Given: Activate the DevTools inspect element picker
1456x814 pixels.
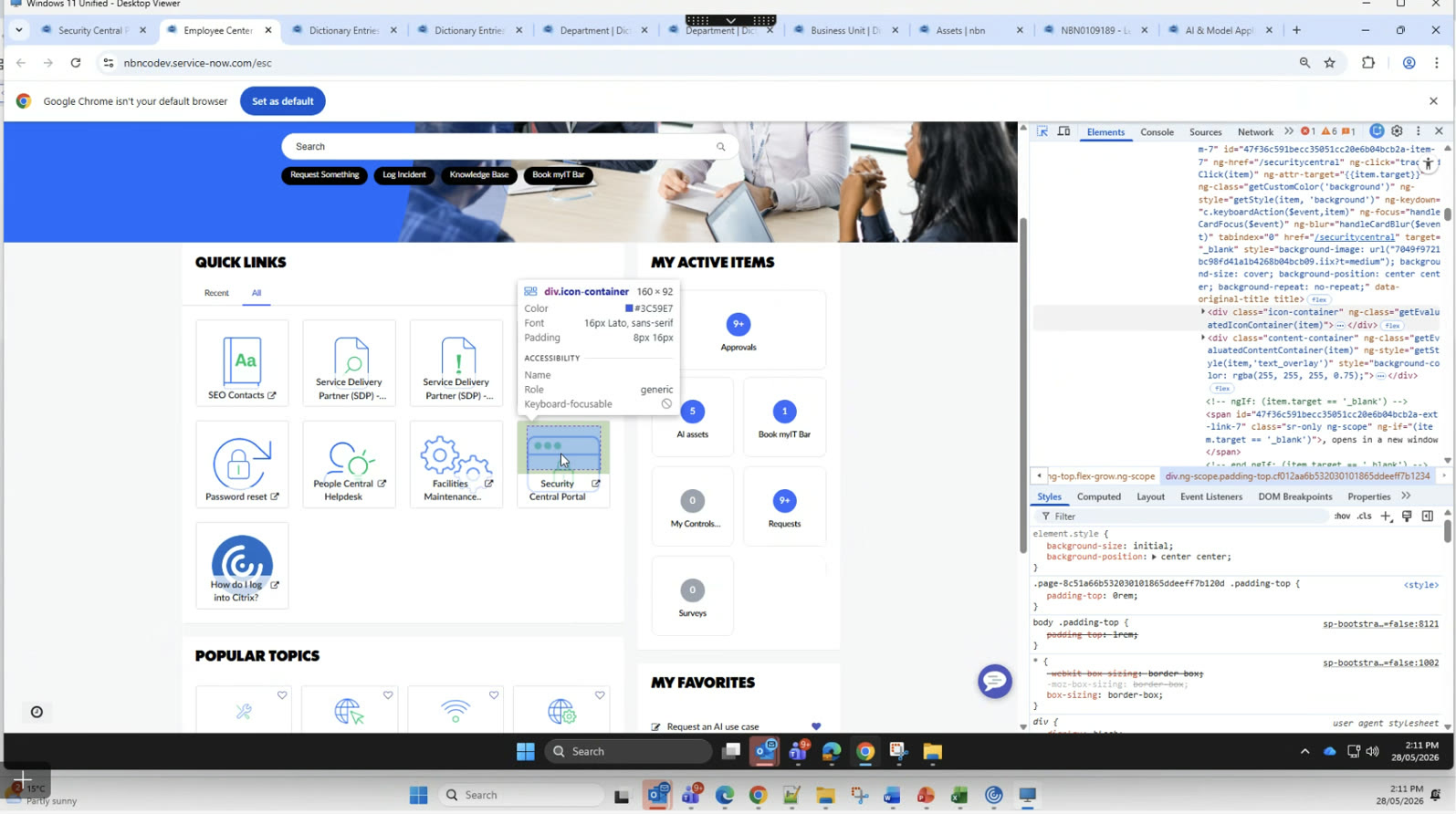Looking at the screenshot, I should (1042, 131).
